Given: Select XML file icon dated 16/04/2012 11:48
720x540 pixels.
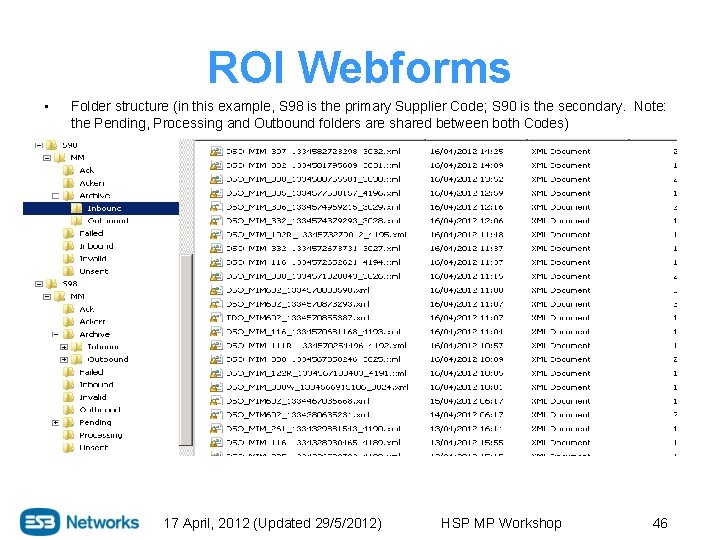Looking at the screenshot, I should point(216,234).
